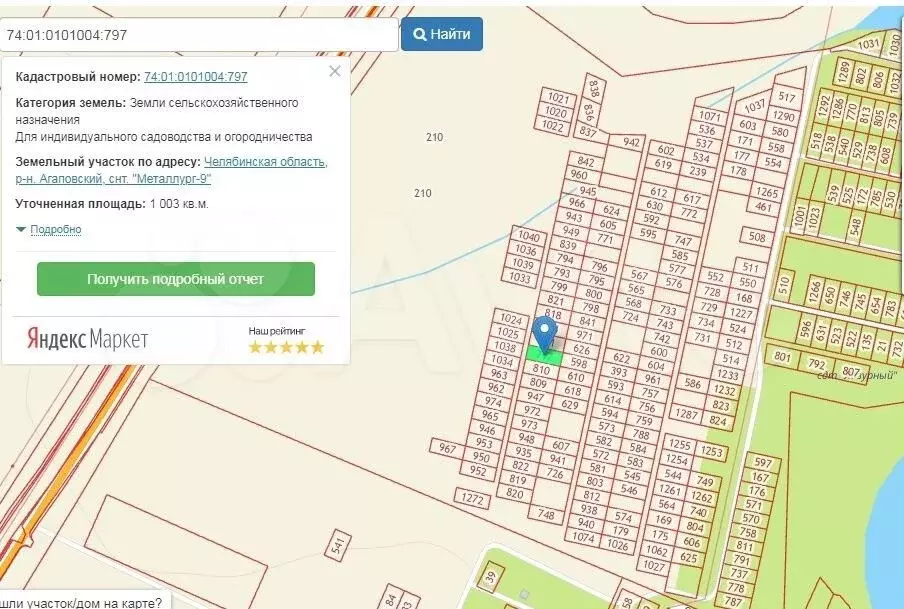Click the cadastral number search field
Viewport: 904px width, 609px height.
(200, 34)
